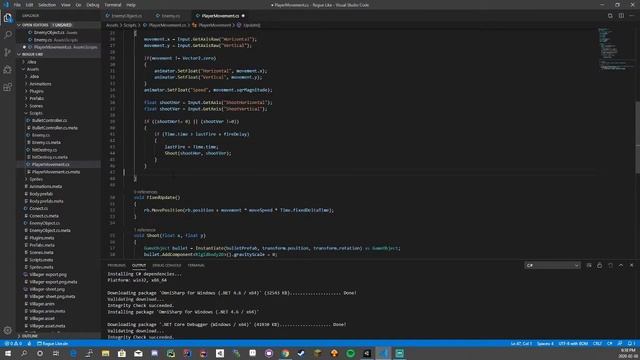Screen dimensions: 640x360
Task: Close the output panel with the X
Action: tap(631, 265)
